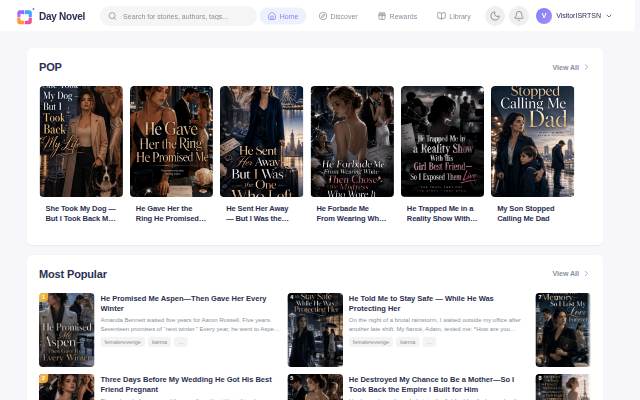Open 'Three Days Before My Wedding' cover thumbnail
The height and width of the screenshot is (400, 640).
[67, 387]
